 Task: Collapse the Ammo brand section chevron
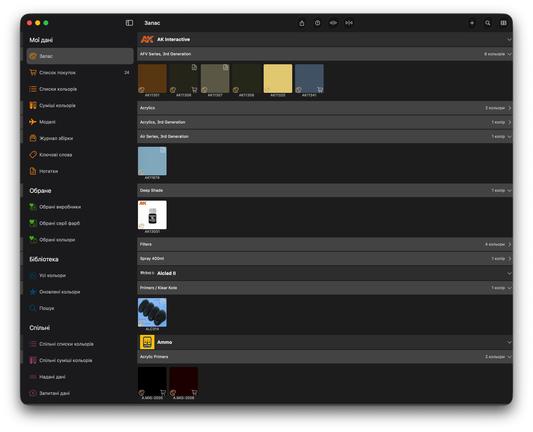point(509,342)
